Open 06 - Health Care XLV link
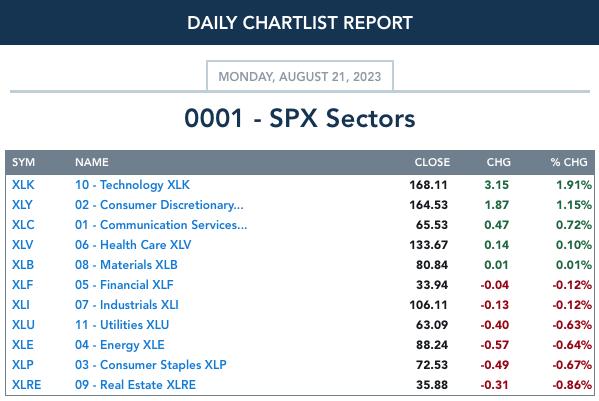599x401 pixels. 133,245
